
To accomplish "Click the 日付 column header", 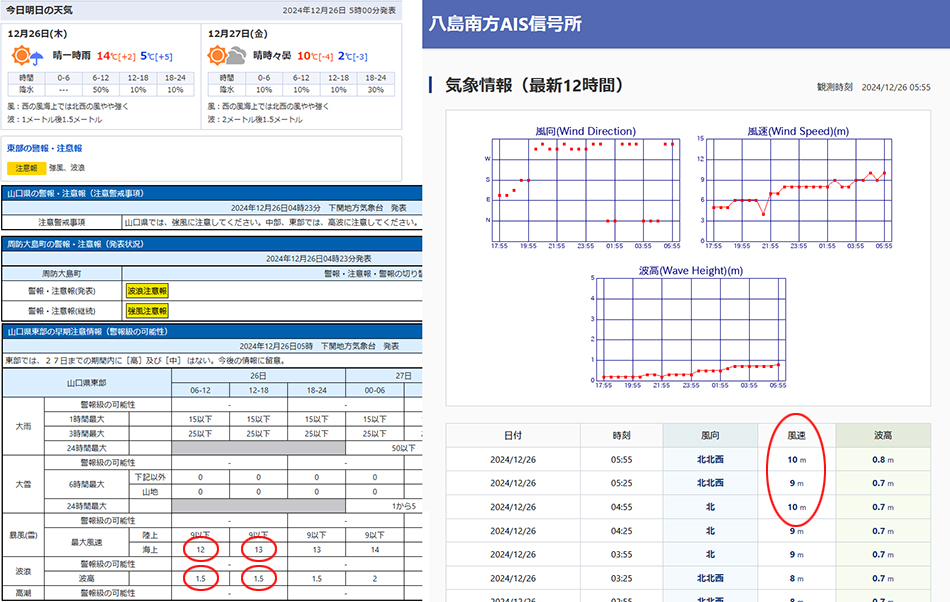I will point(511,435).
